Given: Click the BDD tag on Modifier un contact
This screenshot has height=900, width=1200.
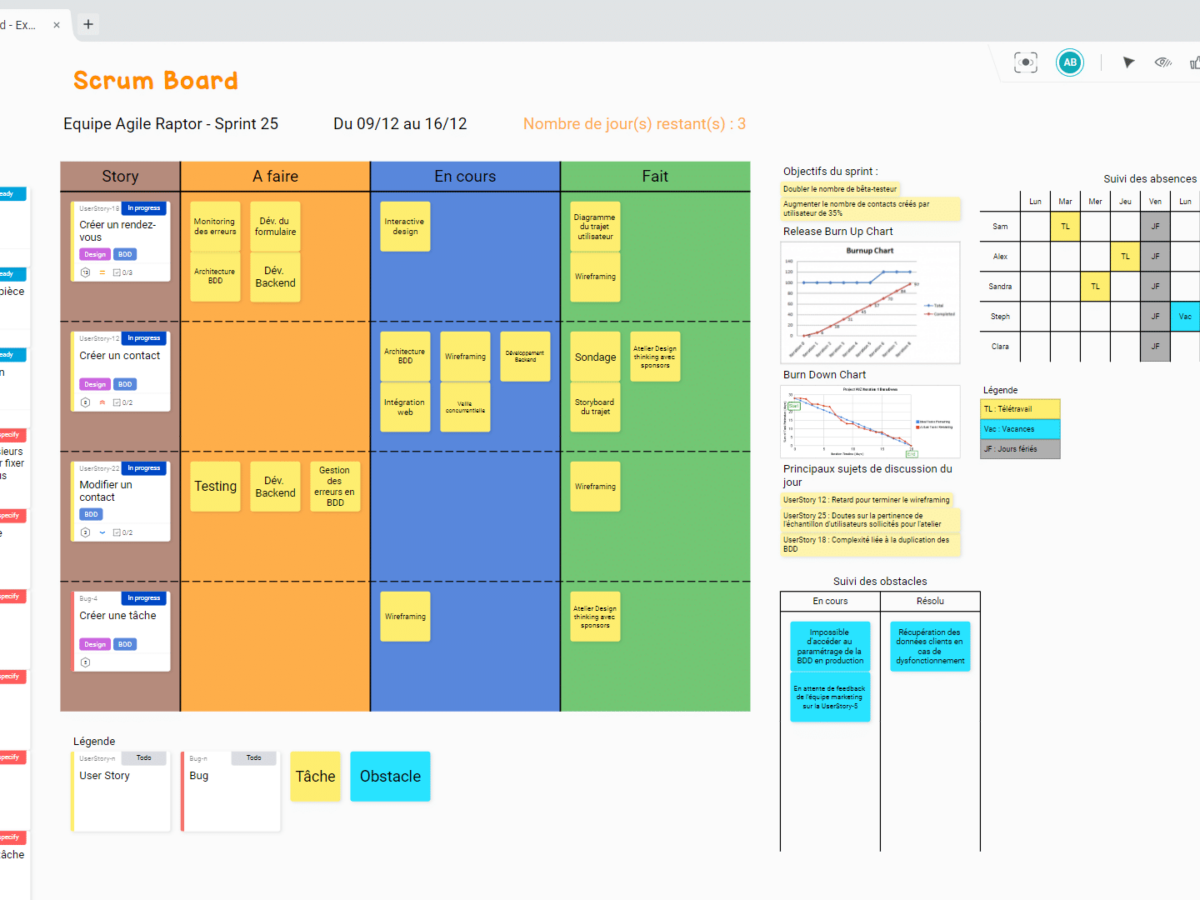Looking at the screenshot, I should click(x=92, y=514).
